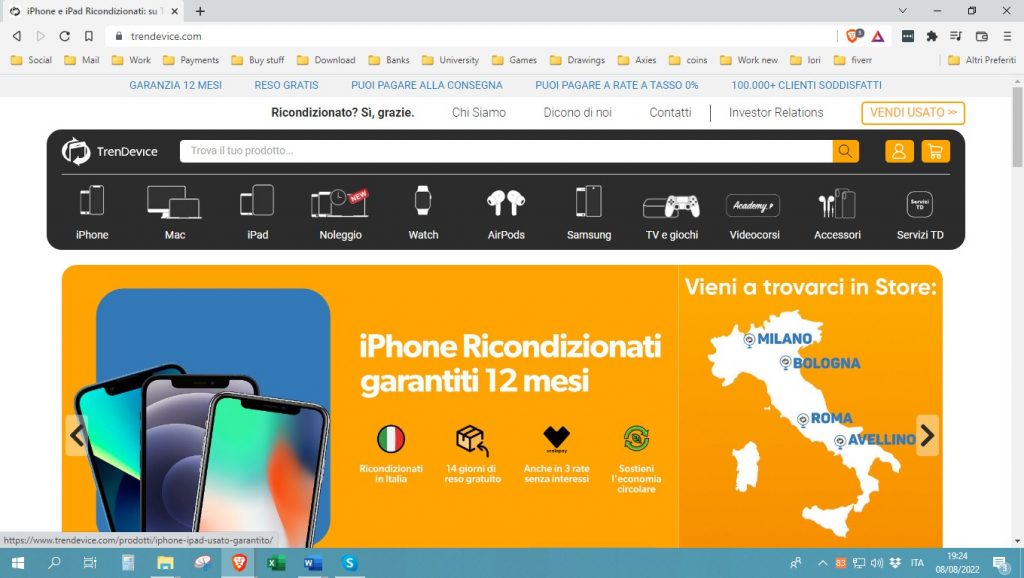Open the Chi Siamo menu item
Image resolution: width=1024 pixels, height=578 pixels.
(x=479, y=113)
